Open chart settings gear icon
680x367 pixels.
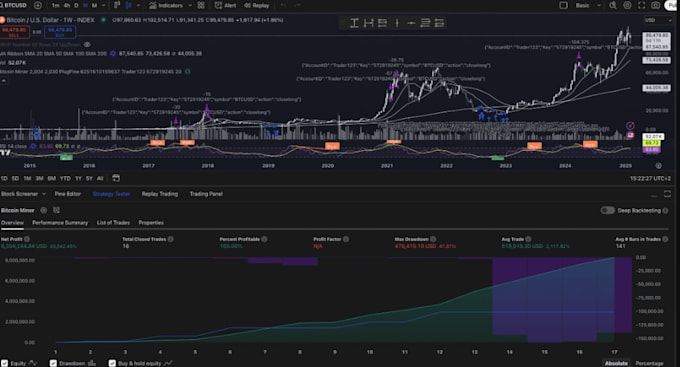click(x=627, y=5)
